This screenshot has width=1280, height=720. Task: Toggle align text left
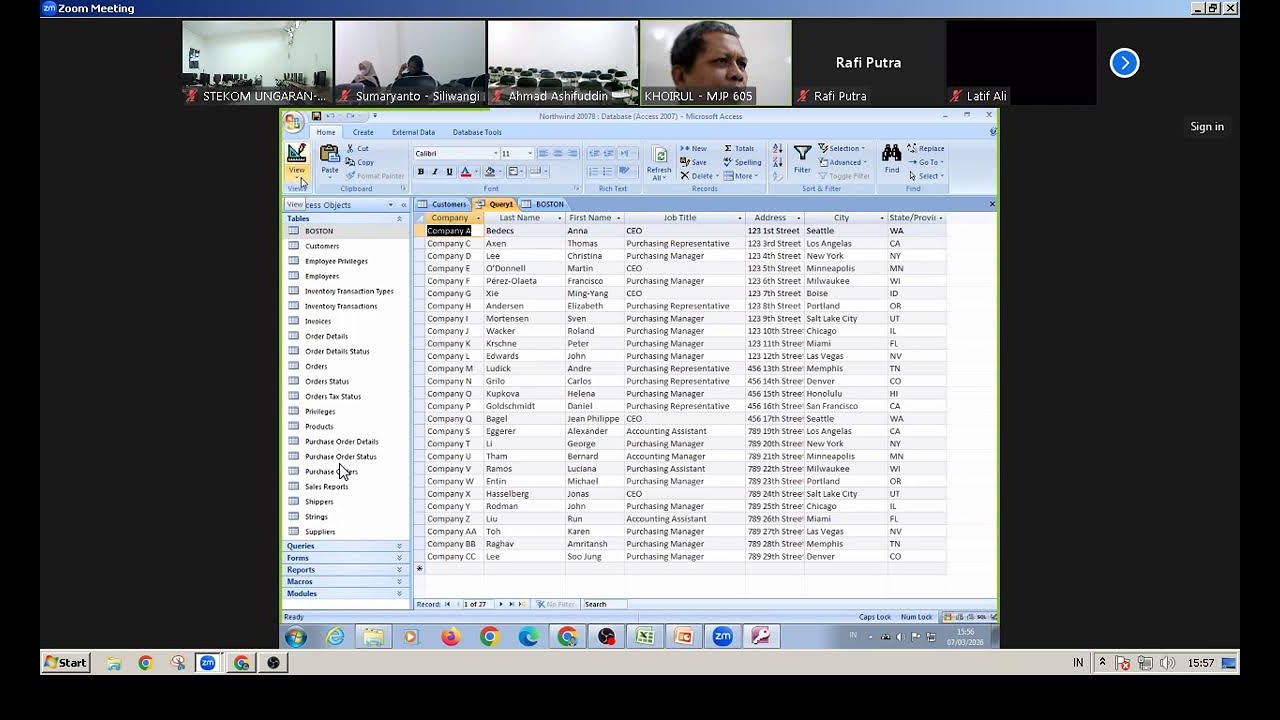[543, 153]
